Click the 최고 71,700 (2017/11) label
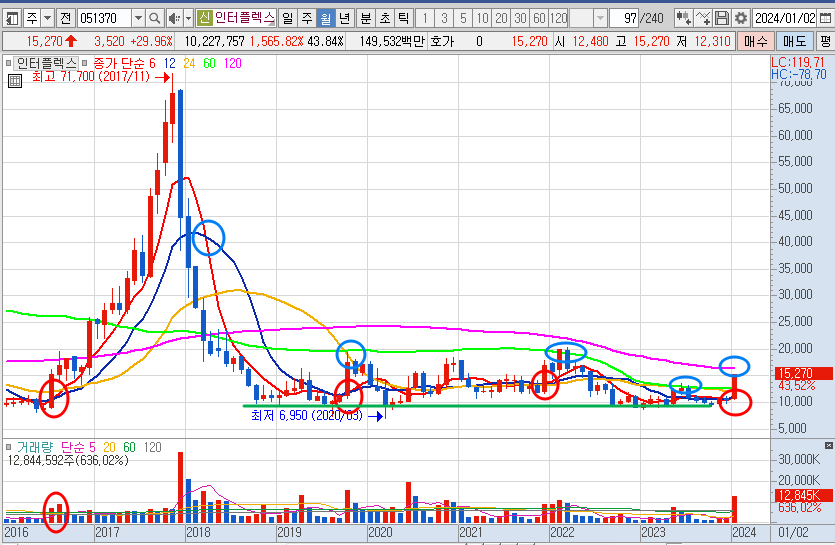835x545 pixels. (93, 77)
